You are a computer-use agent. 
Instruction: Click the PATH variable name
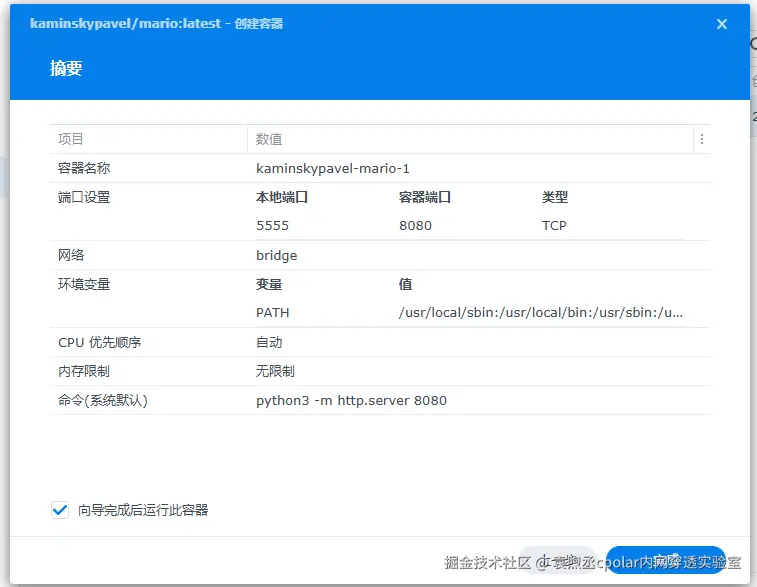pyautogui.click(x=273, y=313)
